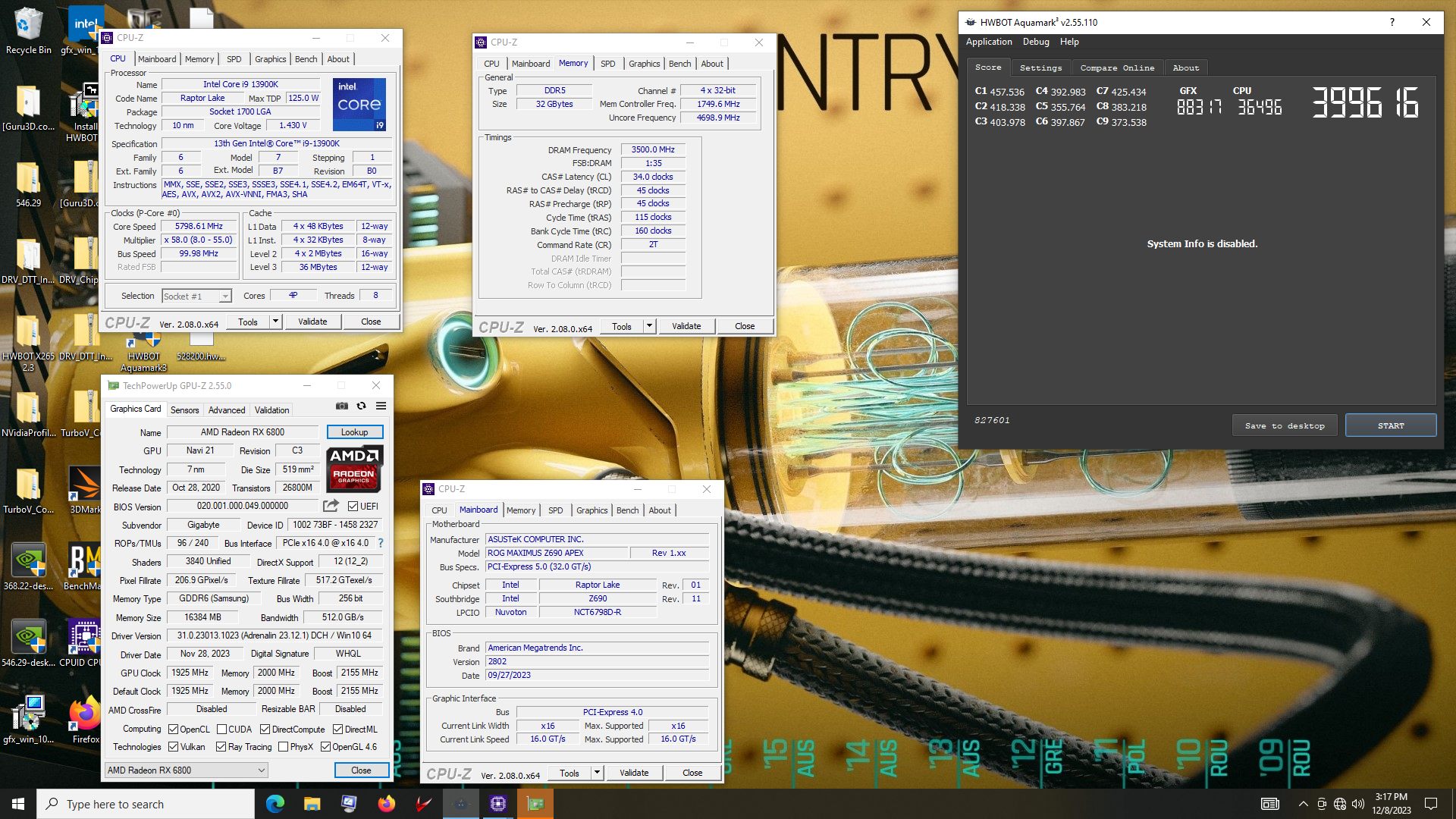The image size is (1456, 819).
Task: Toggle the PhysX checkbox
Action: click(x=283, y=746)
